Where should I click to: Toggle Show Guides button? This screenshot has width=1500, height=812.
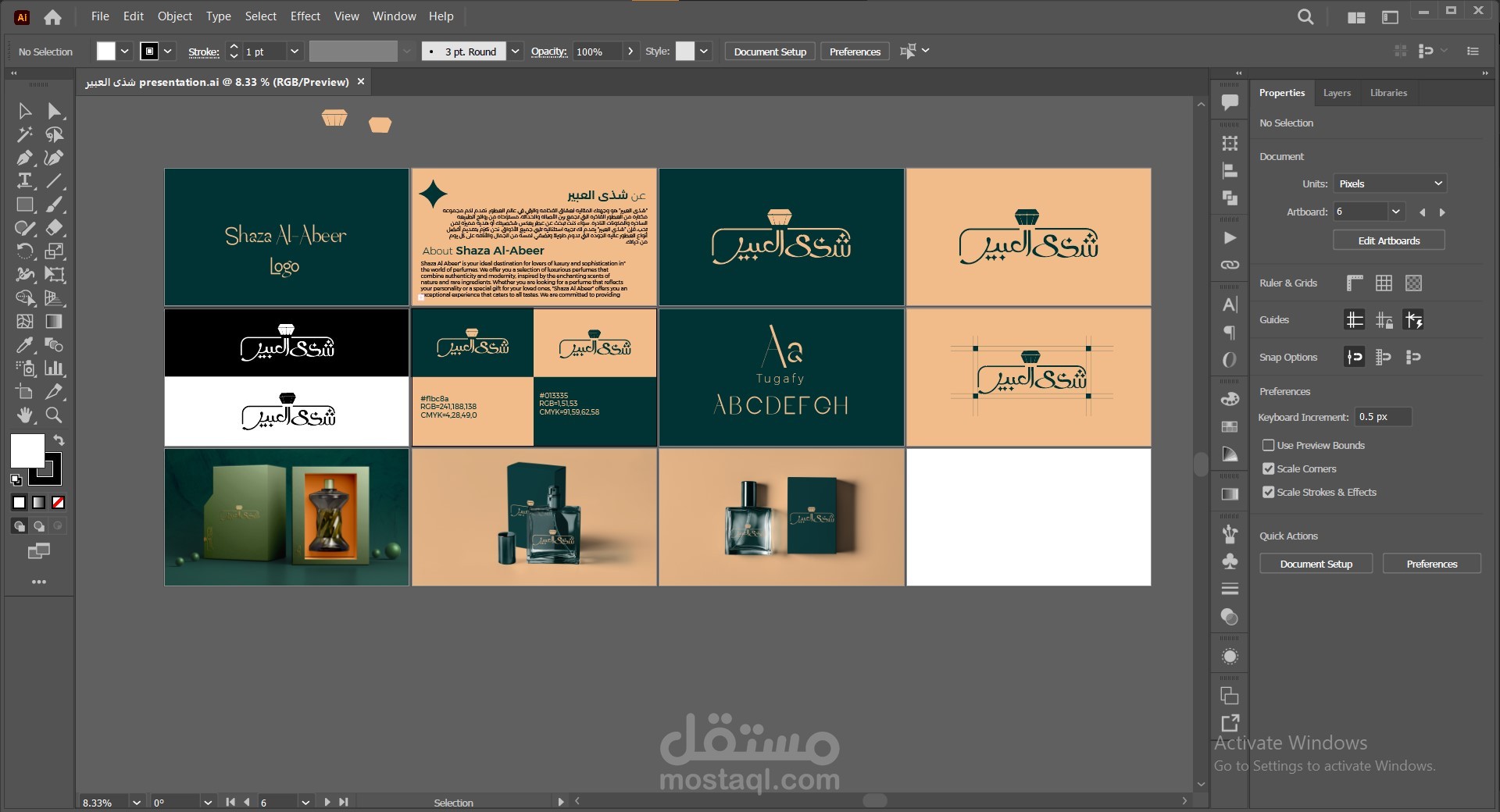click(1355, 319)
